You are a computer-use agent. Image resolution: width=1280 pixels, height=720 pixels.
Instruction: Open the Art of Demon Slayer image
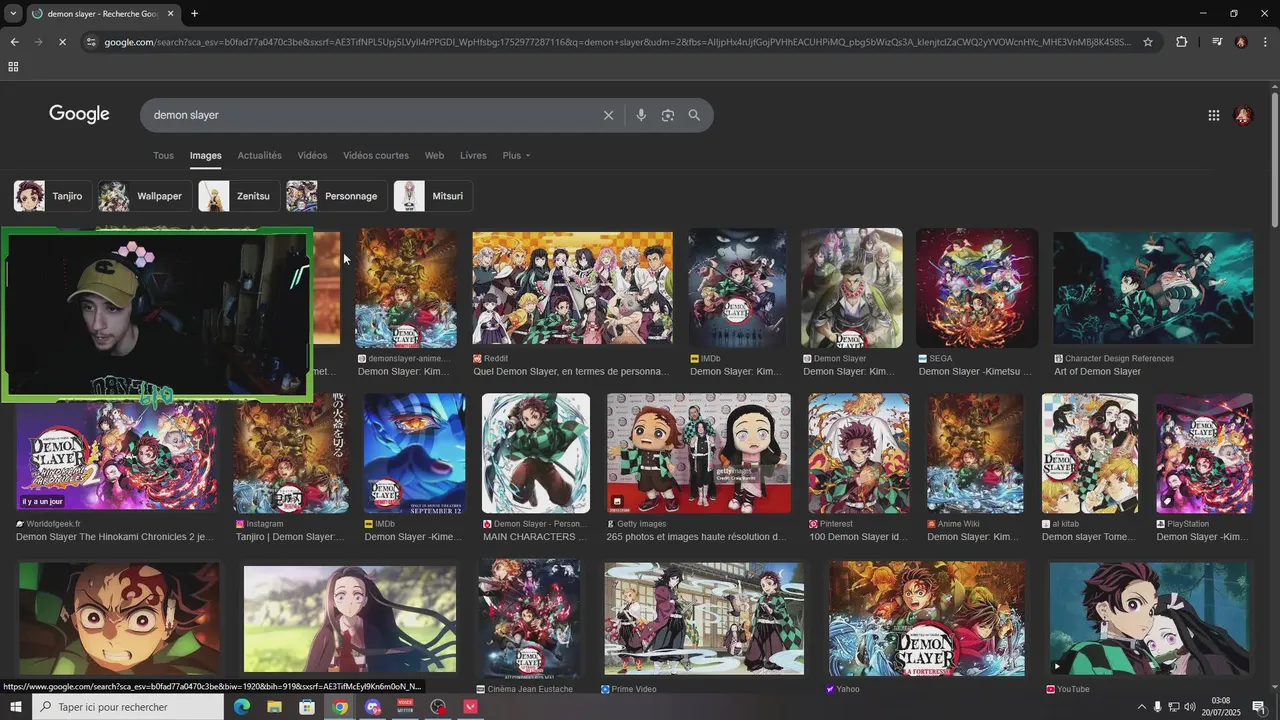(1153, 288)
